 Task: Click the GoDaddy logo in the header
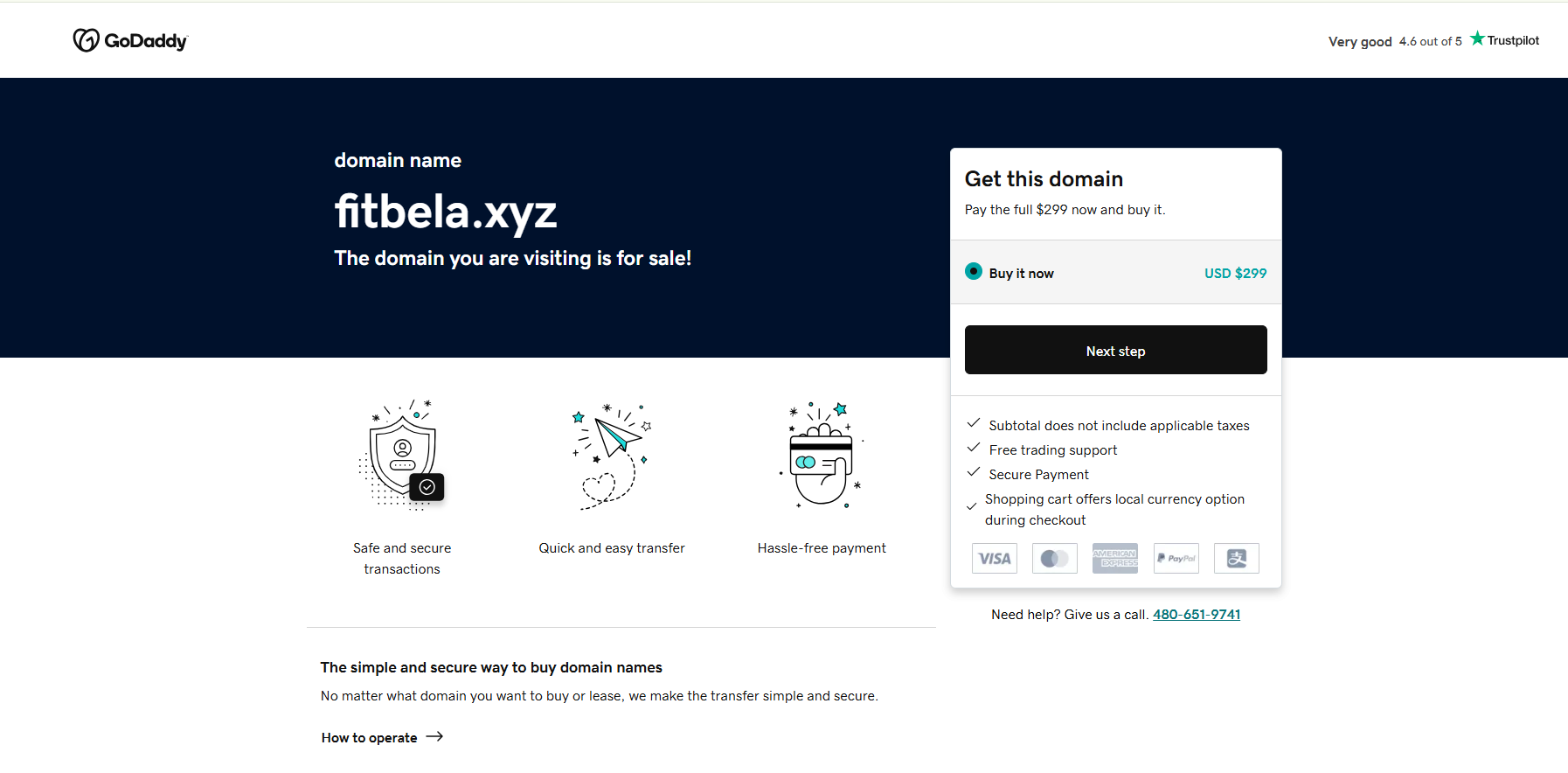click(x=130, y=40)
